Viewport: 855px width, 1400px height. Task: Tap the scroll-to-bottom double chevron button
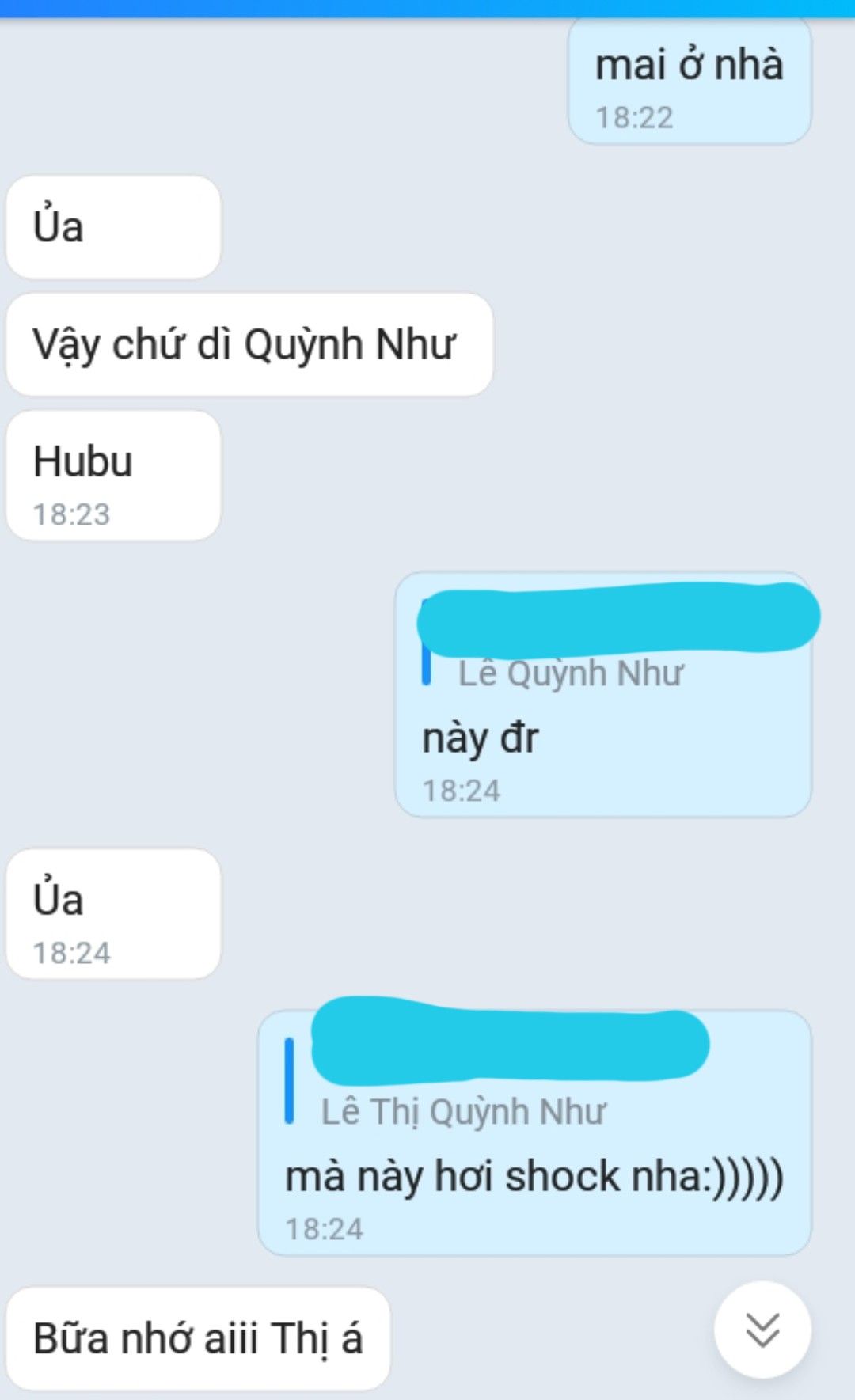coord(762,1330)
